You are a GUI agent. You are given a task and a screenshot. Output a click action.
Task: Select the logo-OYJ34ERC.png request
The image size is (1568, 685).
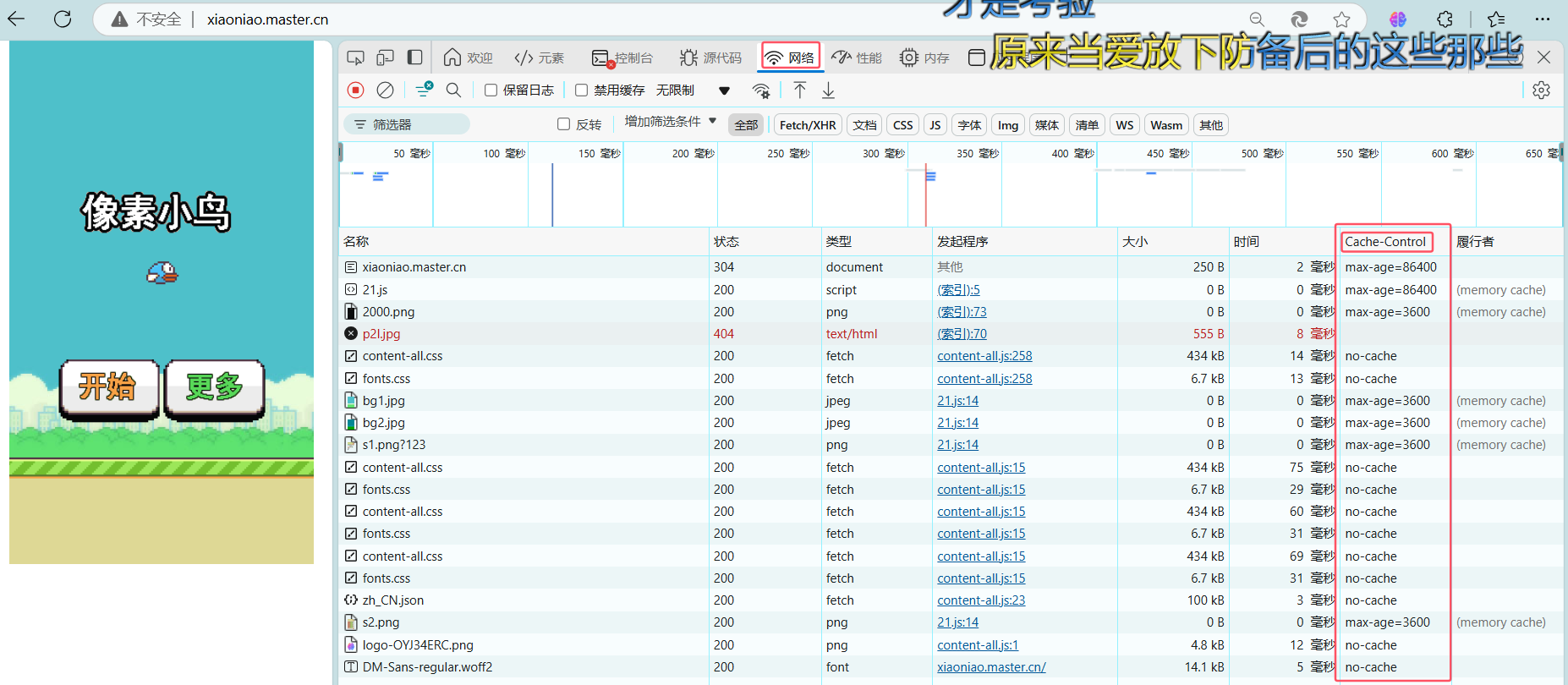951,644
